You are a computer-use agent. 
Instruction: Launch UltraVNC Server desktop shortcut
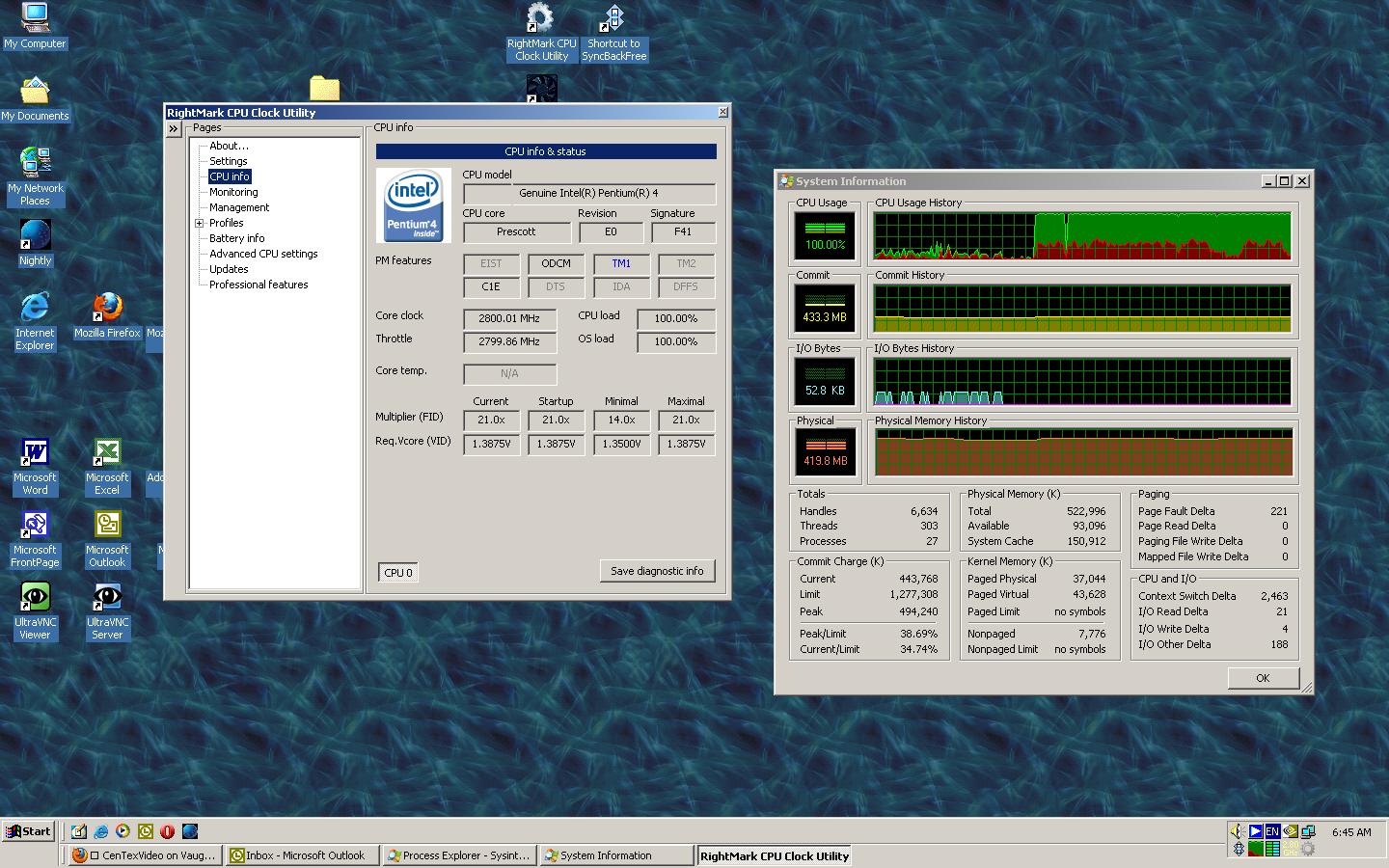pyautogui.click(x=107, y=611)
